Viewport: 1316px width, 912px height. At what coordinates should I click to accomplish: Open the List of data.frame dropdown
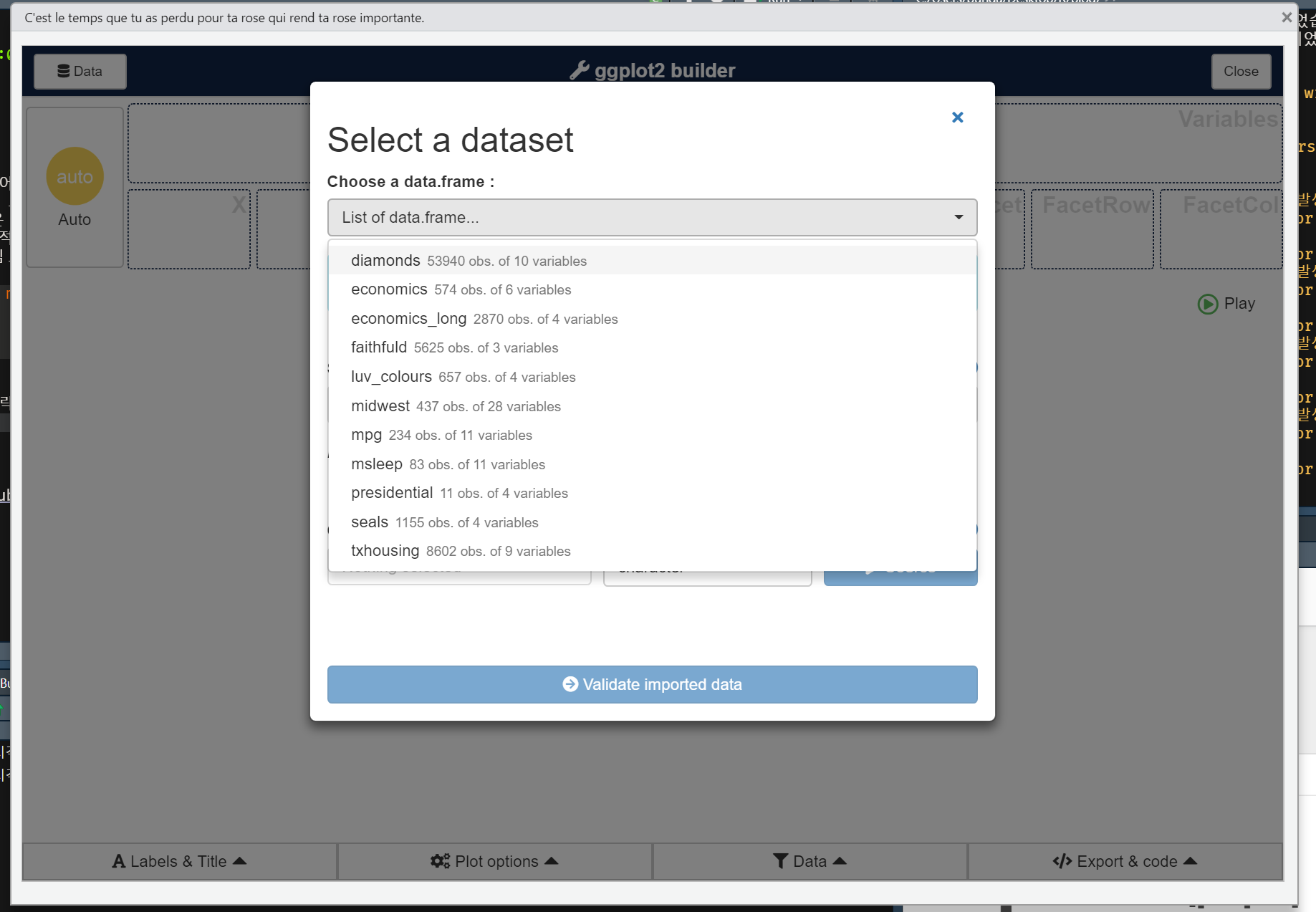(x=652, y=218)
